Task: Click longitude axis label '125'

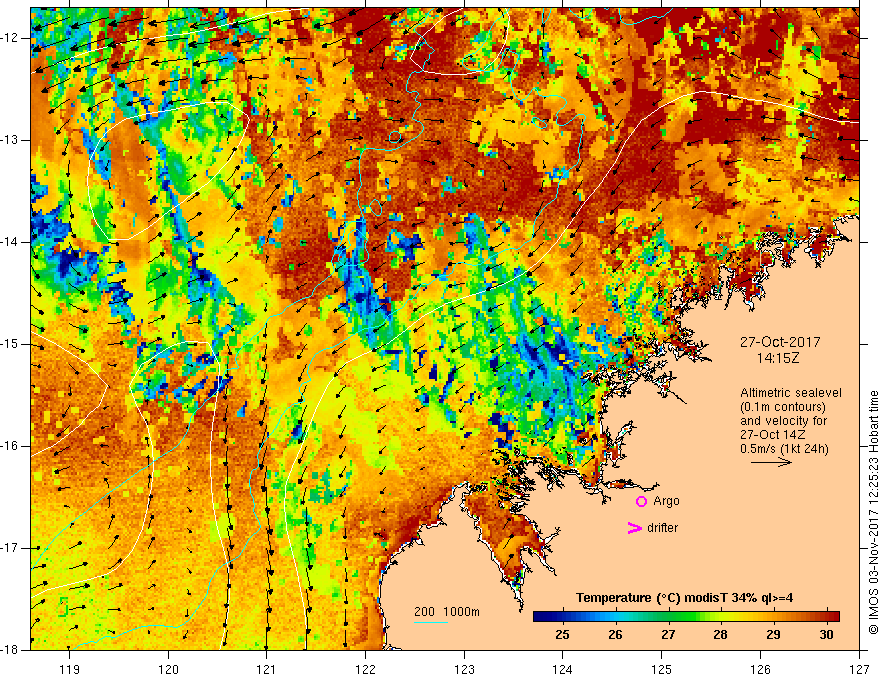Action: [x=662, y=669]
